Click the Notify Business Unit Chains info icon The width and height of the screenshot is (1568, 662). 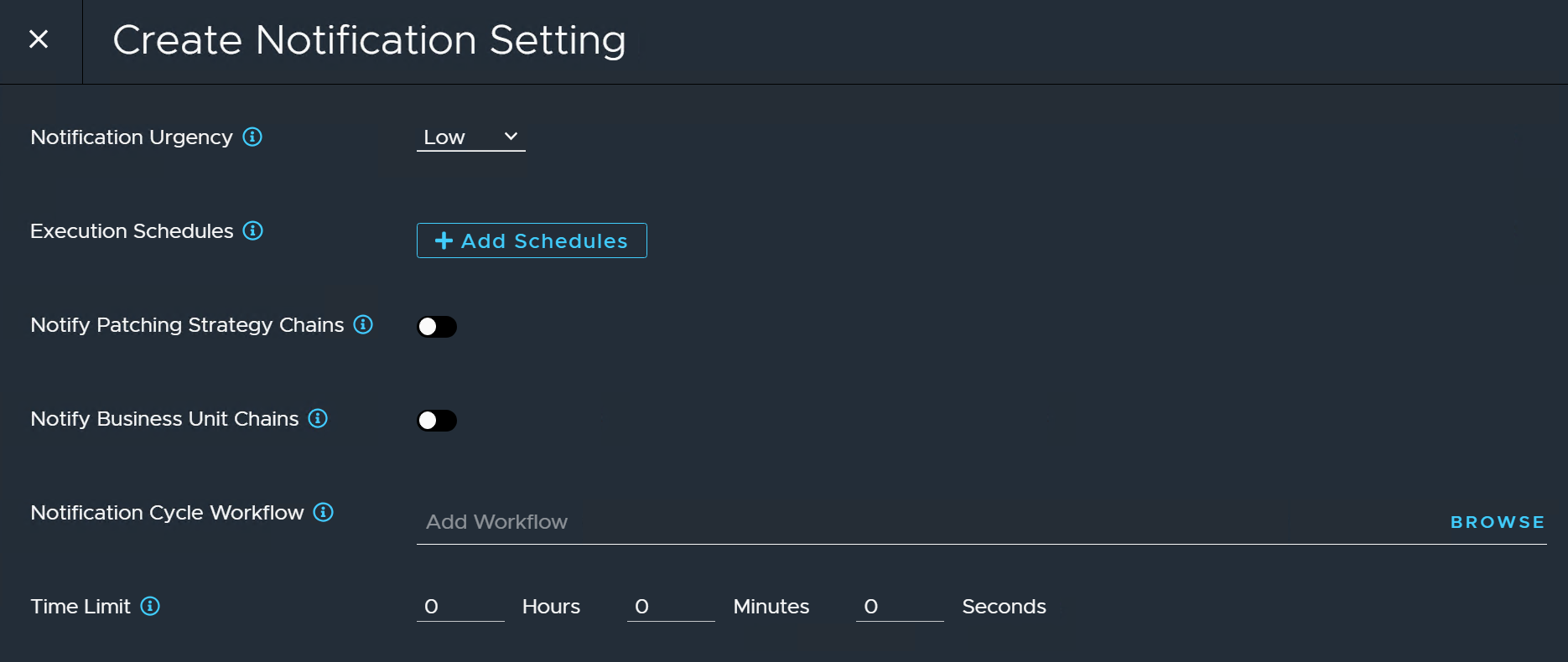pyautogui.click(x=318, y=419)
